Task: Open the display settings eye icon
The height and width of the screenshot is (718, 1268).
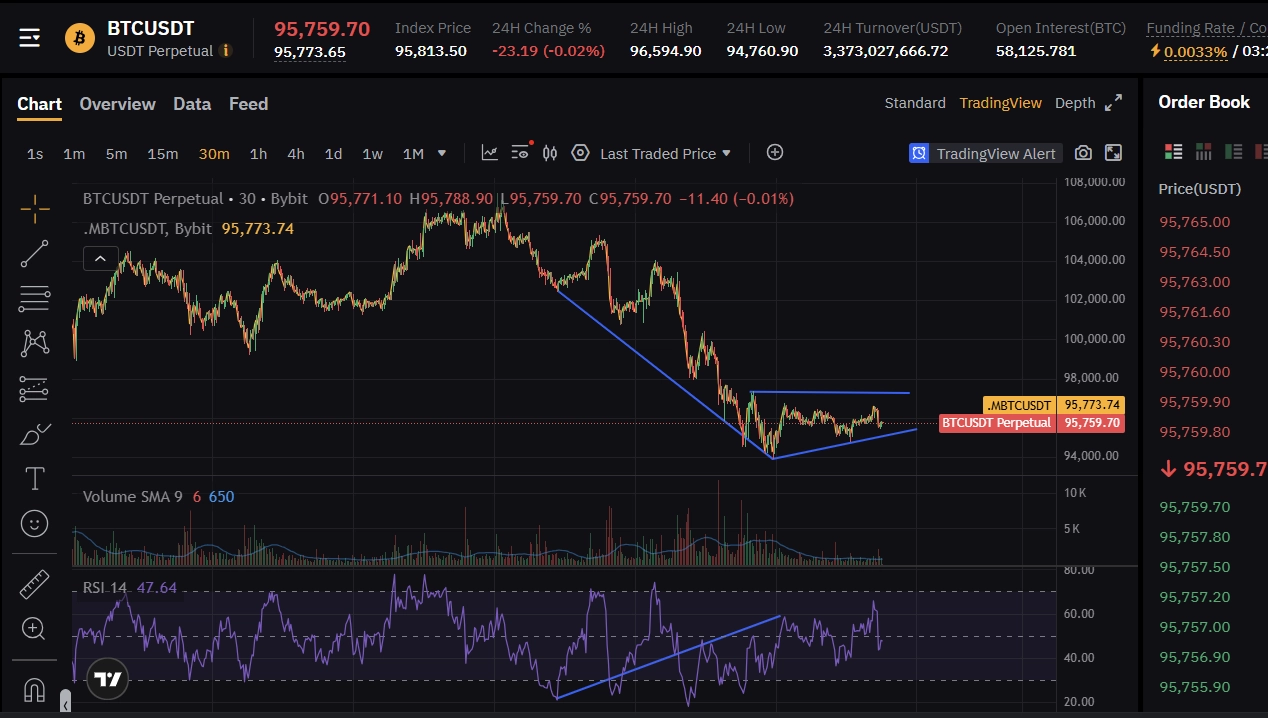Action: [521, 152]
